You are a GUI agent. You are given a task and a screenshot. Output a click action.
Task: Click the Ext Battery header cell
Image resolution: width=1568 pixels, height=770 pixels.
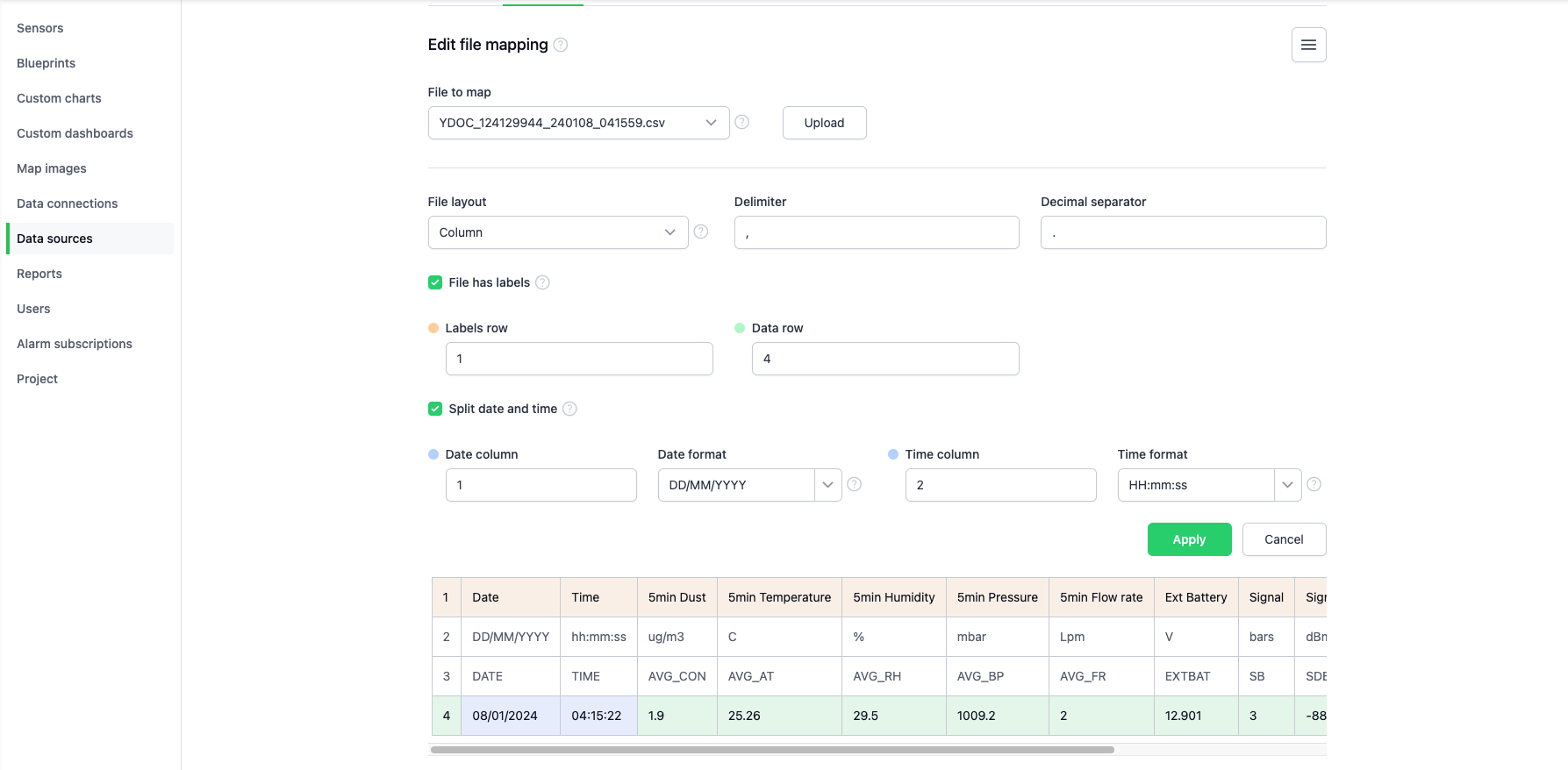[1196, 597]
